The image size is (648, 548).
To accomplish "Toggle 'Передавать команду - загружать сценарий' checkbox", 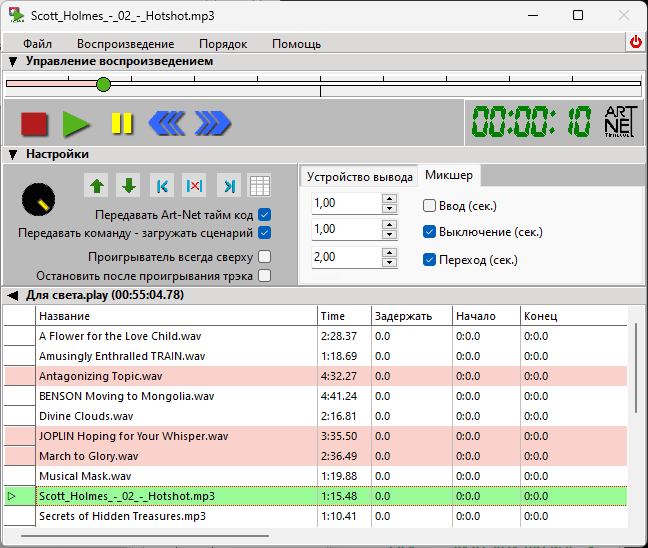I will point(264,233).
